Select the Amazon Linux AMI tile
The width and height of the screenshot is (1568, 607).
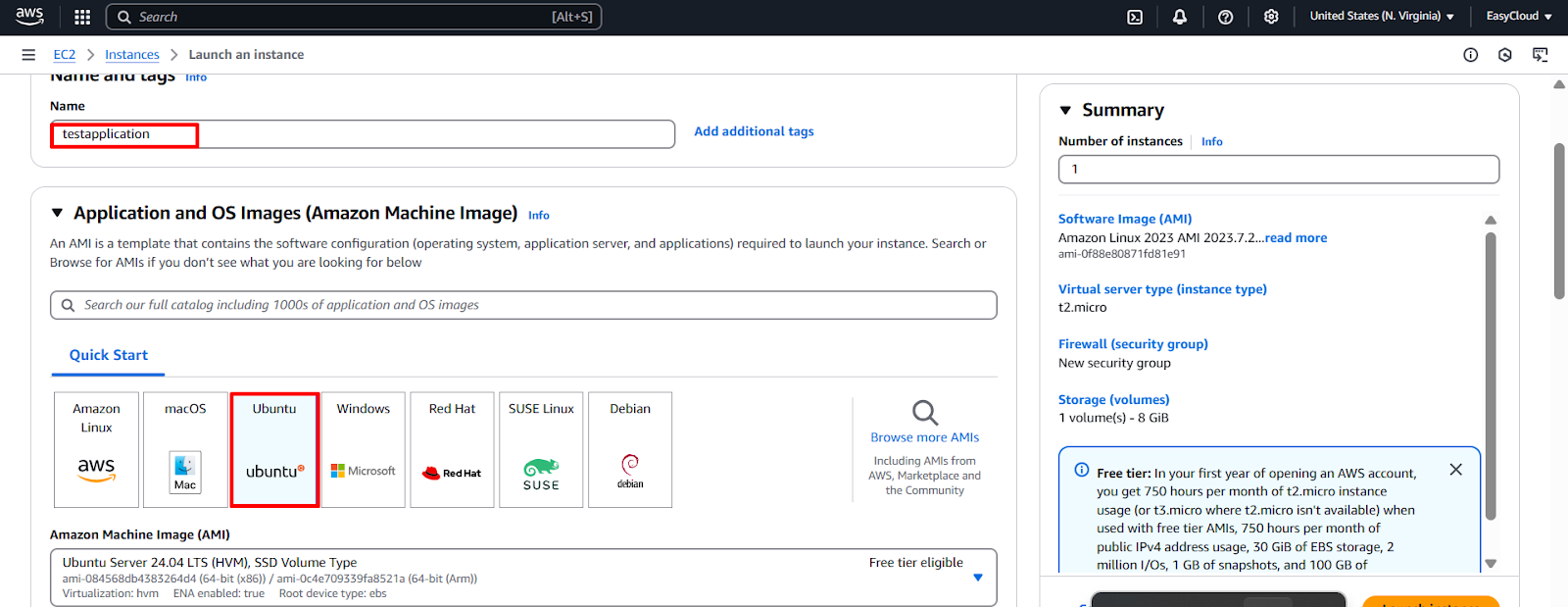pyautogui.click(x=96, y=450)
